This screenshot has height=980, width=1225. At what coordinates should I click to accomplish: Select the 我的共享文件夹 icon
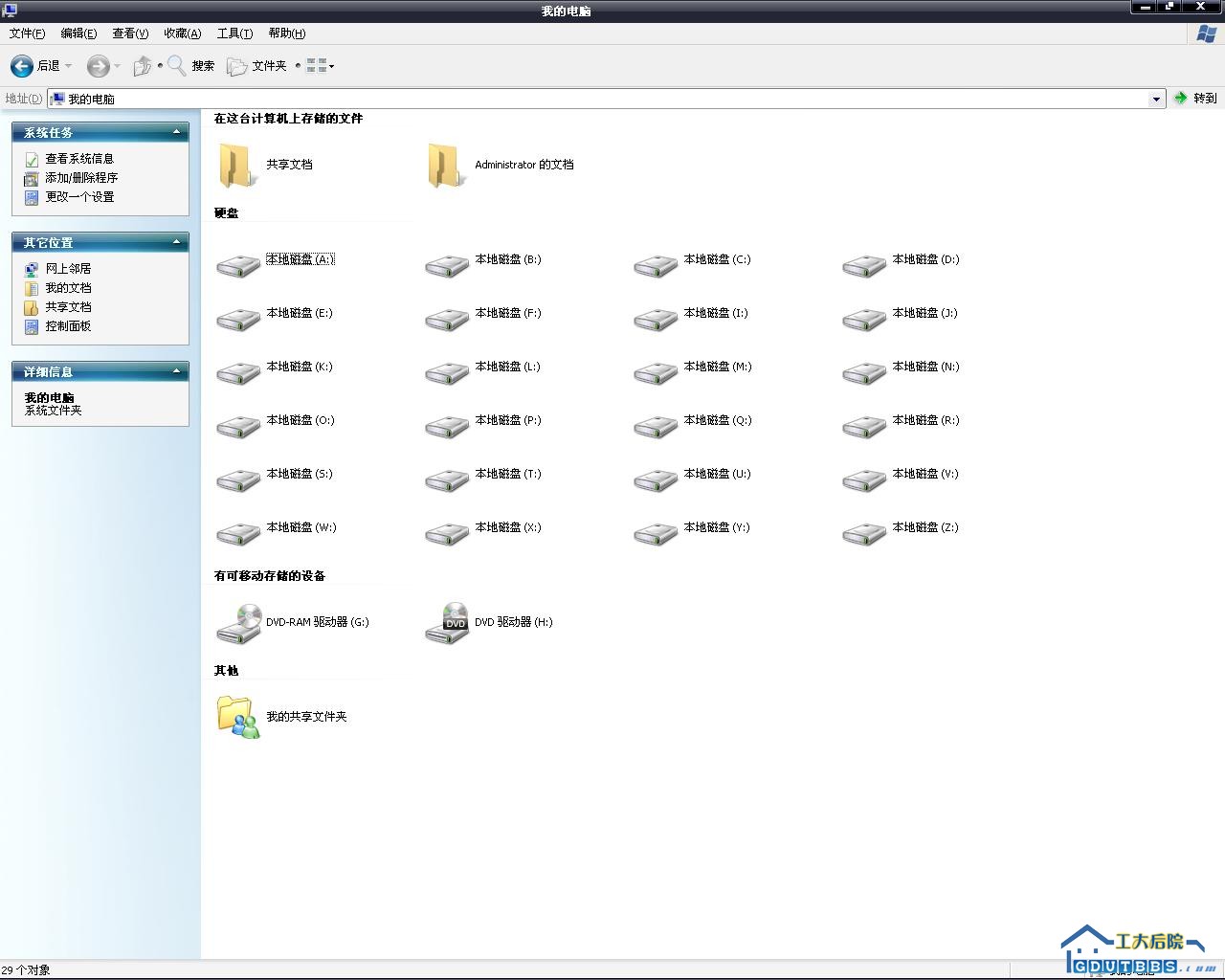pyautogui.click(x=237, y=717)
